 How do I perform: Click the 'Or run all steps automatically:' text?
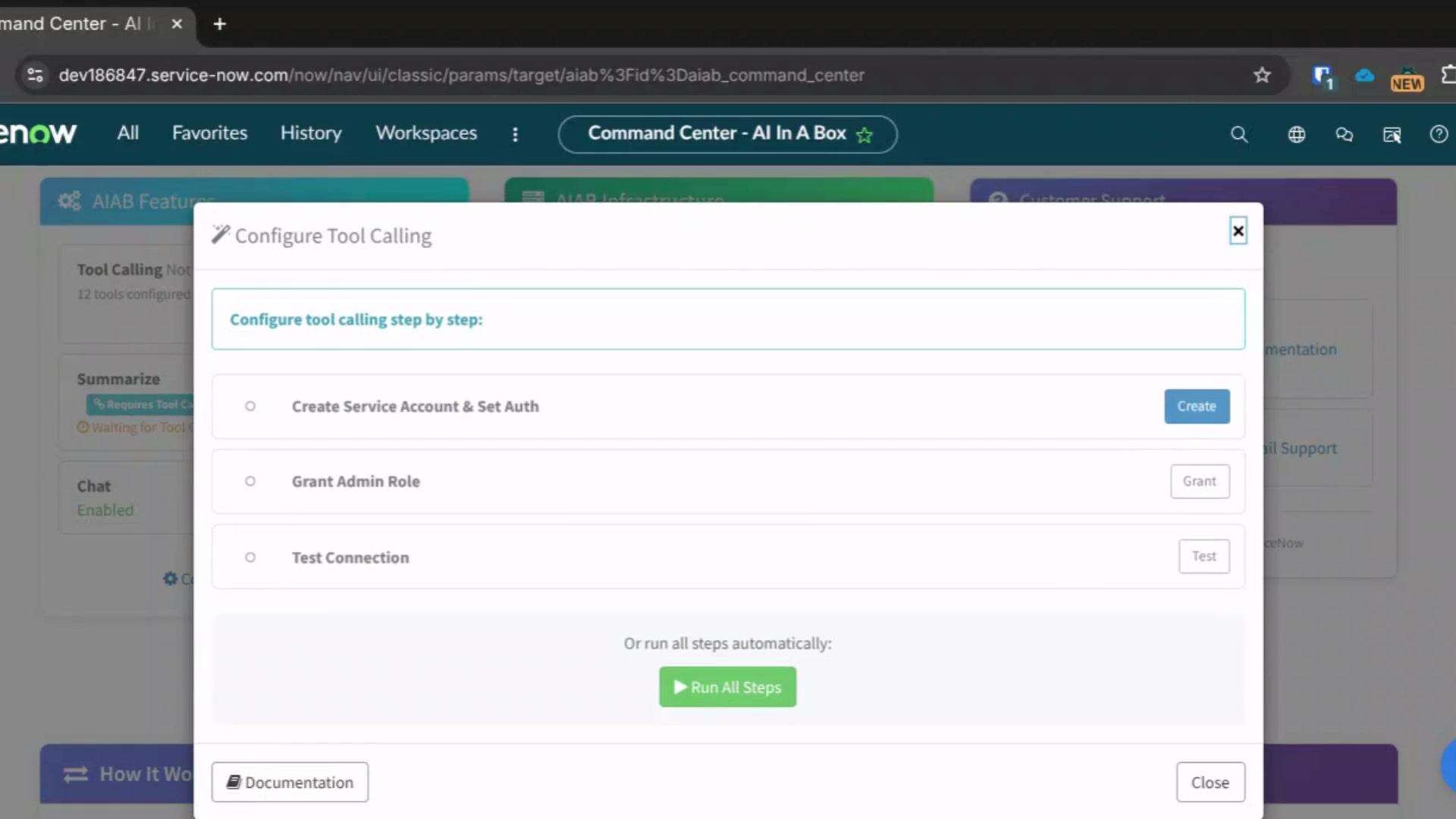727,643
